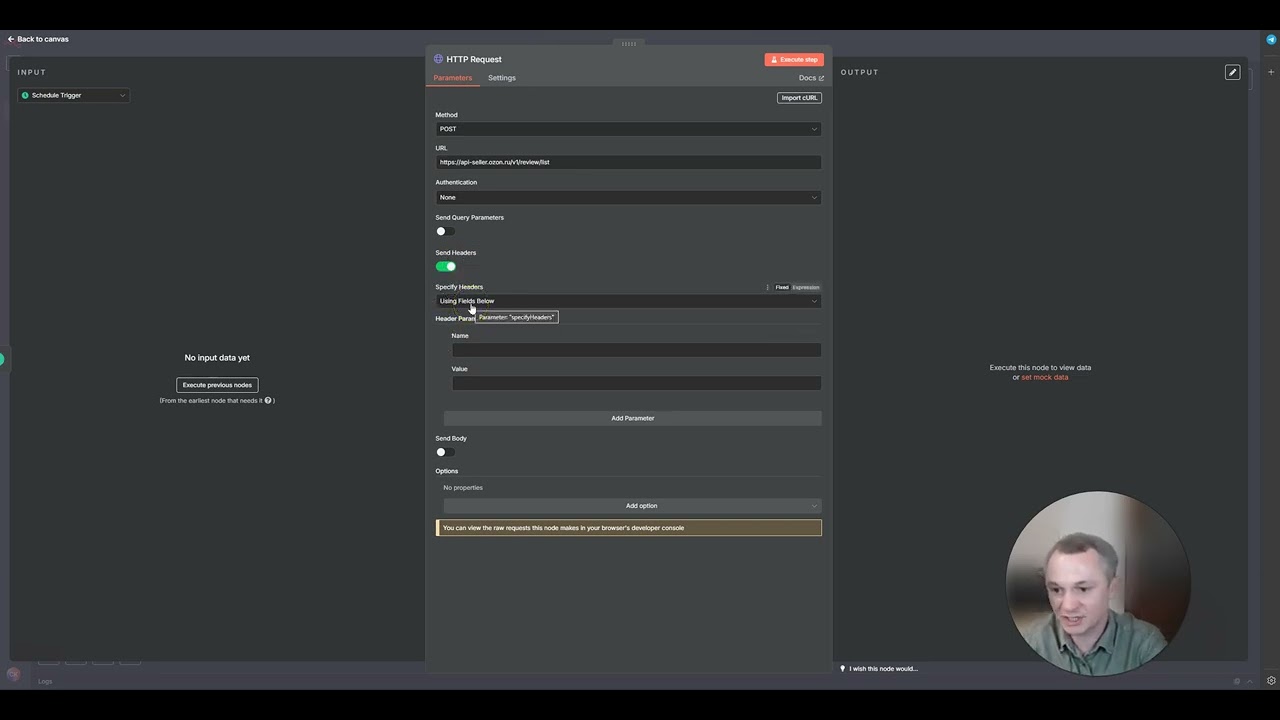The width and height of the screenshot is (1280, 720).
Task: Click the header parameter Value field
Action: tap(636, 383)
